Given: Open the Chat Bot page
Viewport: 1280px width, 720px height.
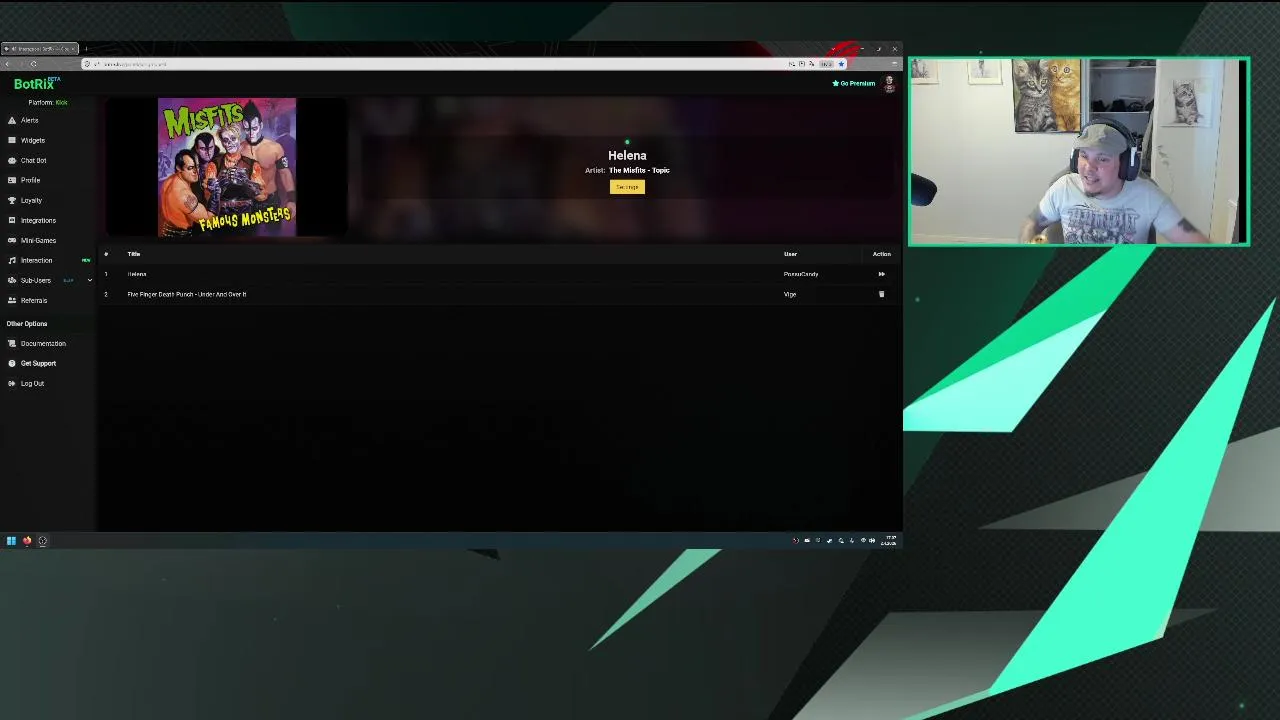Looking at the screenshot, I should click(33, 160).
